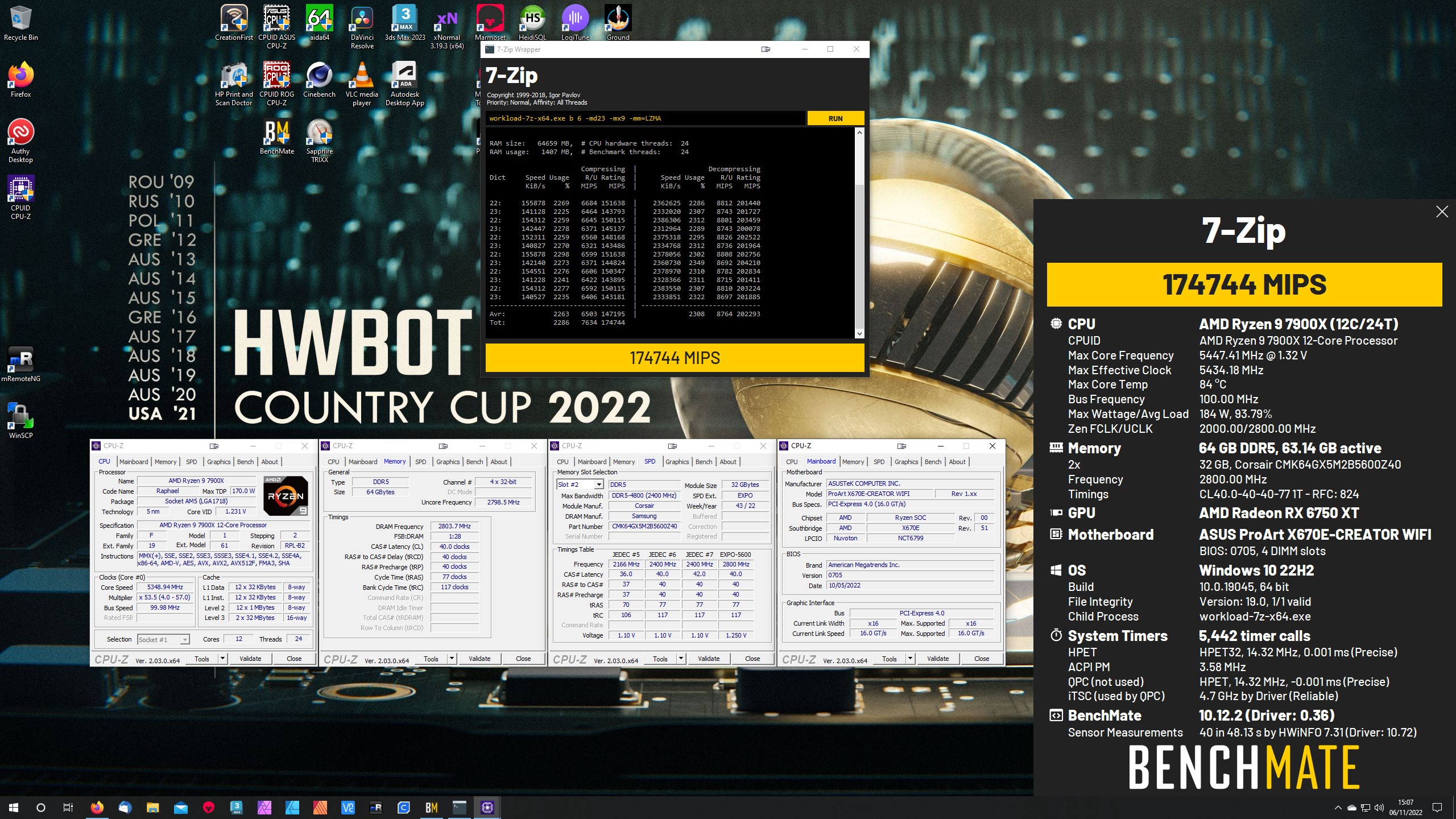
Task: Open Task View on the taskbar
Action: pyautogui.click(x=68, y=807)
